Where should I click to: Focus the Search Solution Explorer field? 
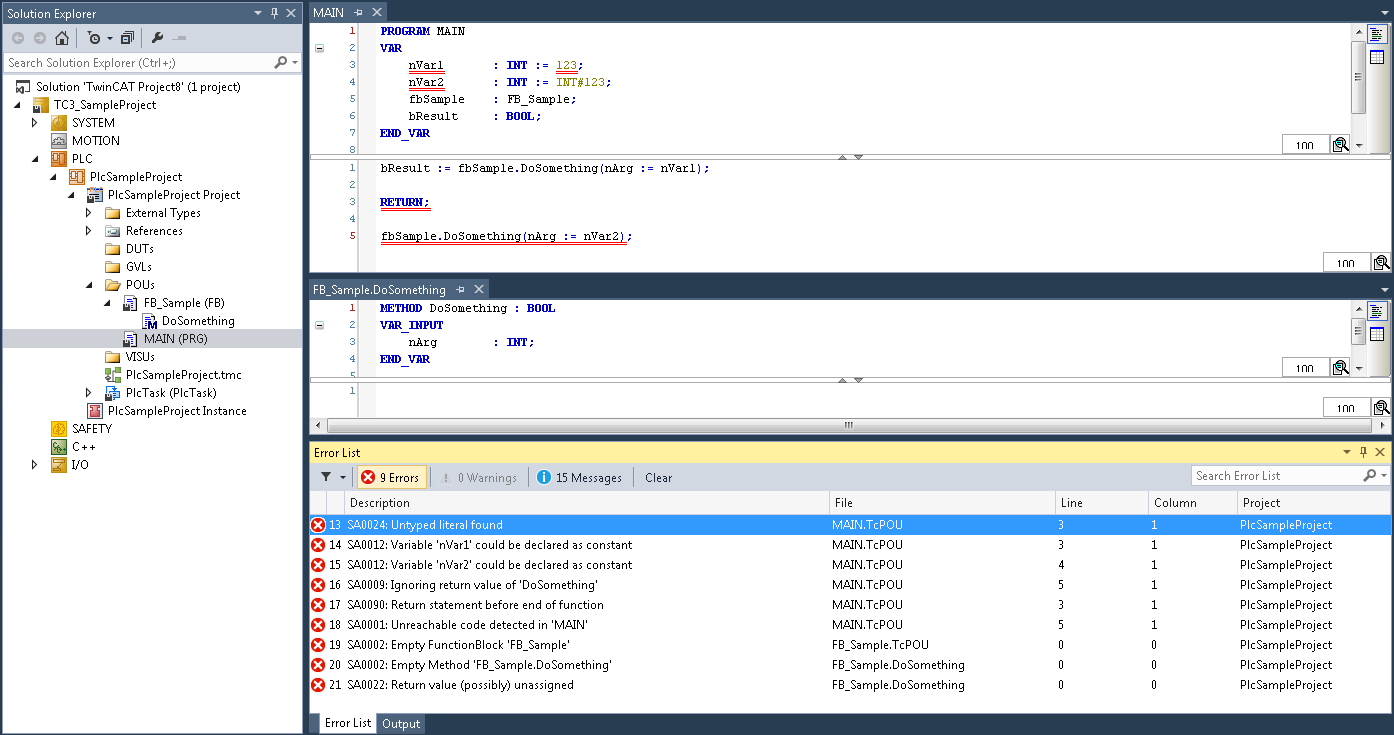click(138, 62)
